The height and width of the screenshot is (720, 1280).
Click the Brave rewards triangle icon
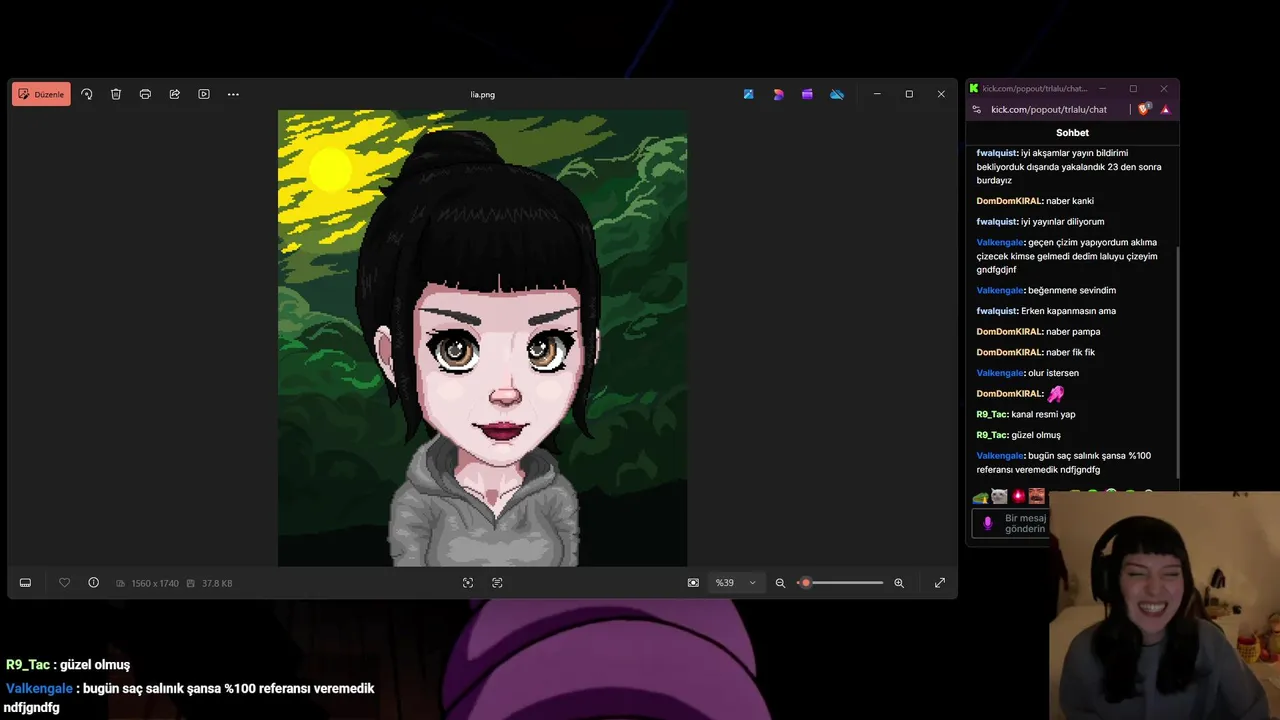click(1166, 110)
